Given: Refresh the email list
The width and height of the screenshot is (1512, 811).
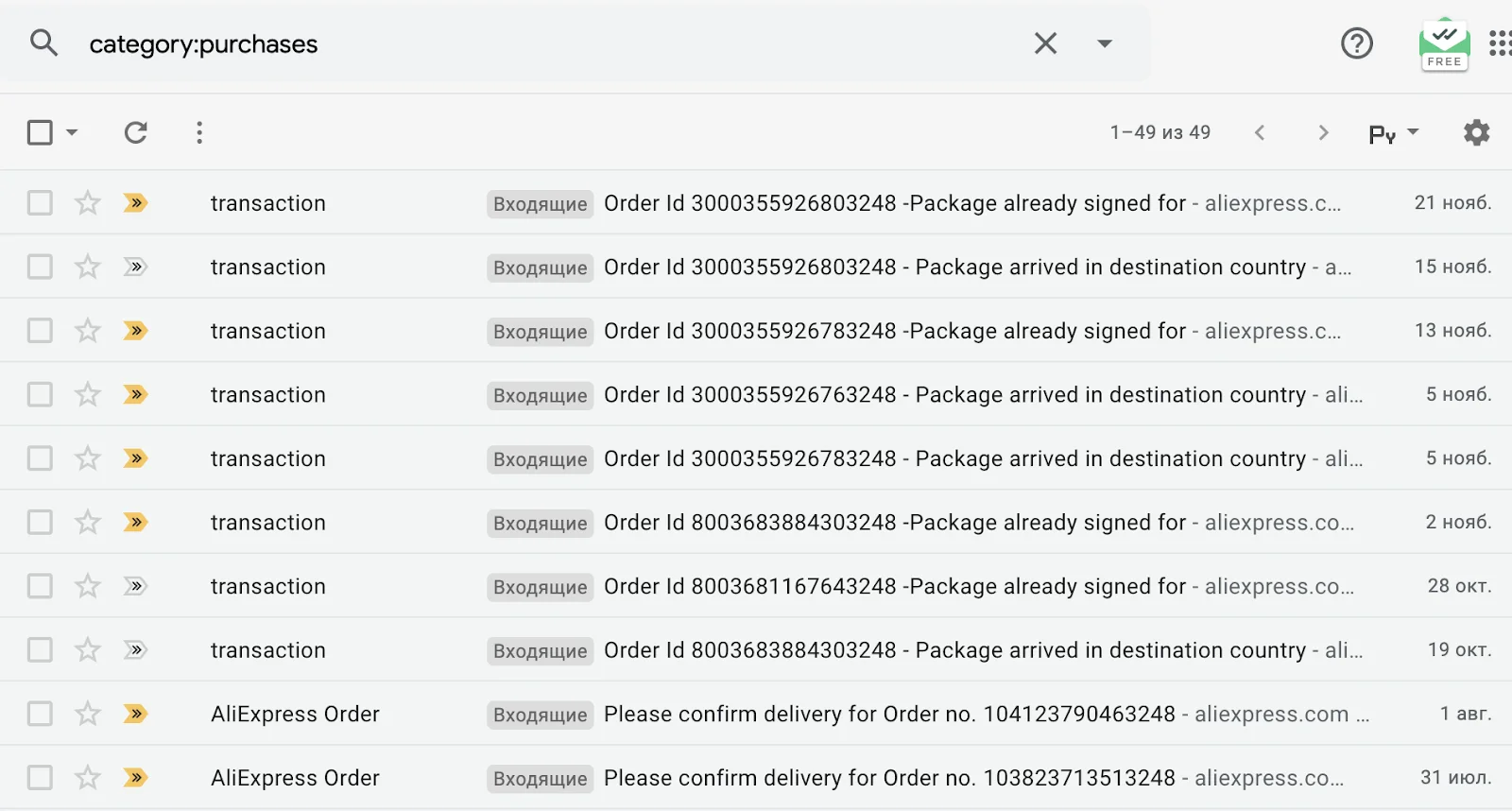Looking at the screenshot, I should [136, 132].
